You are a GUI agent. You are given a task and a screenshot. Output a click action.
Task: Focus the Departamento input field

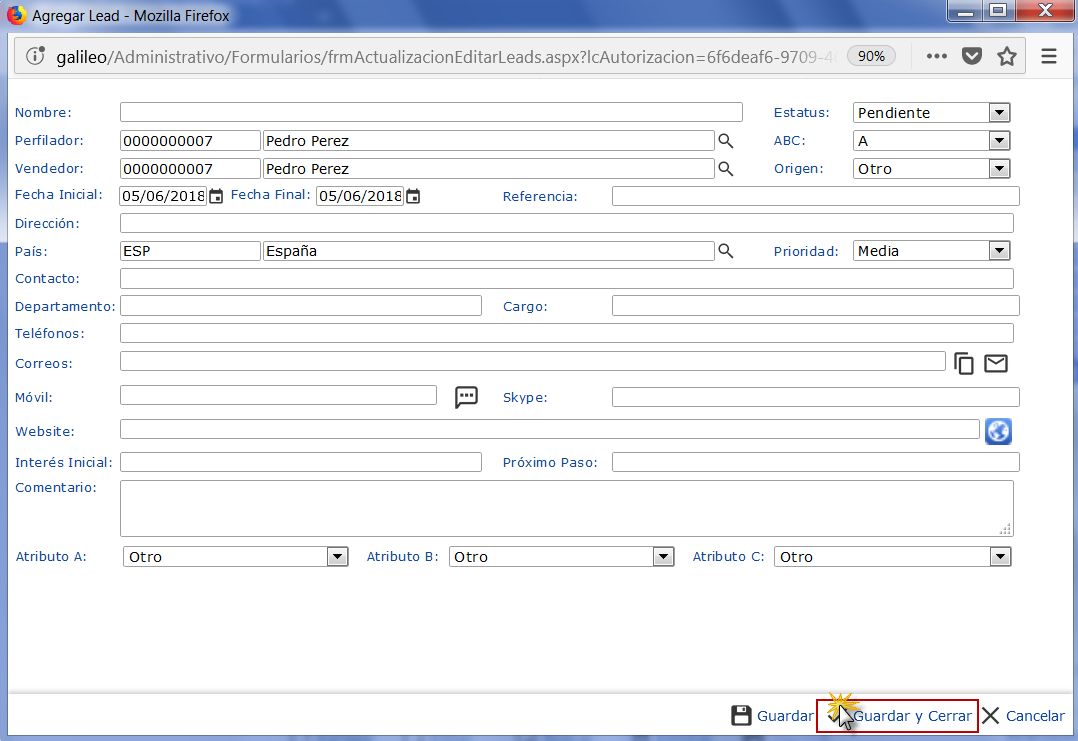tap(300, 306)
